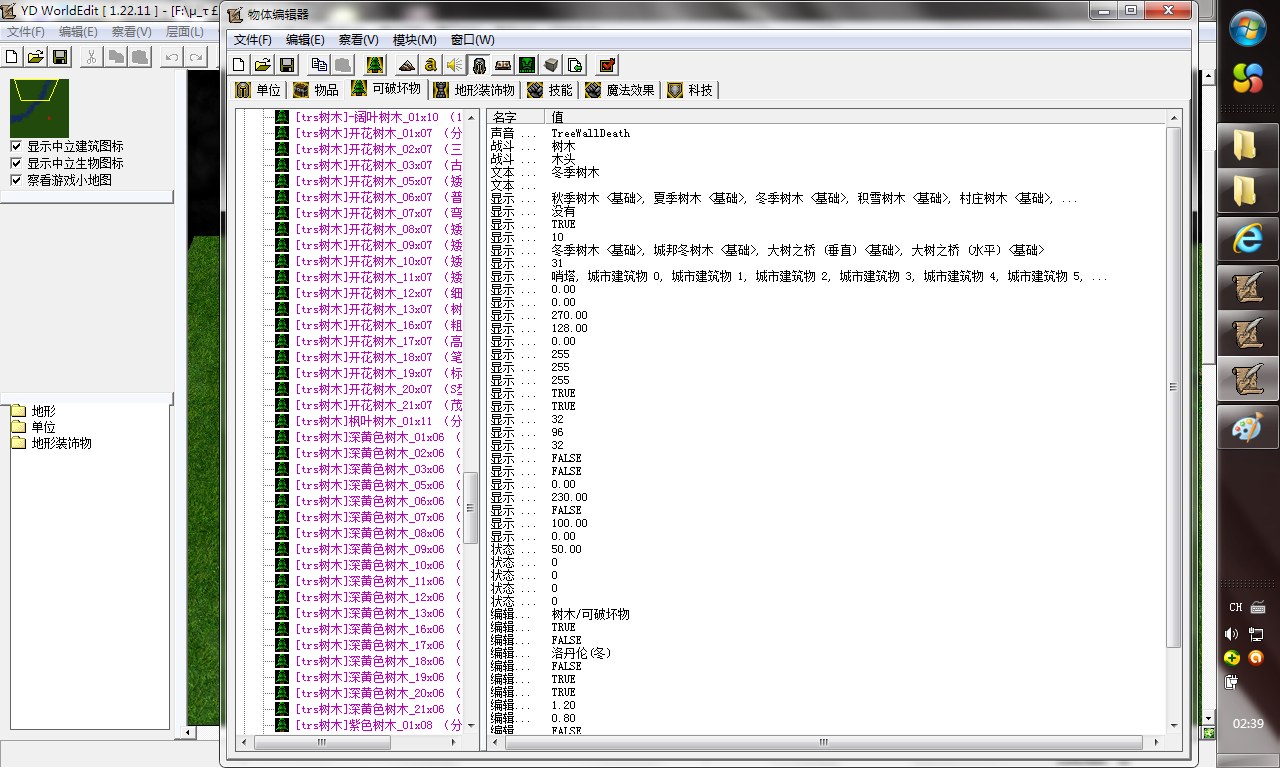Toggle 显示中立建筑图标 checkbox
Screen dimensions: 1280x768
[x=16, y=146]
